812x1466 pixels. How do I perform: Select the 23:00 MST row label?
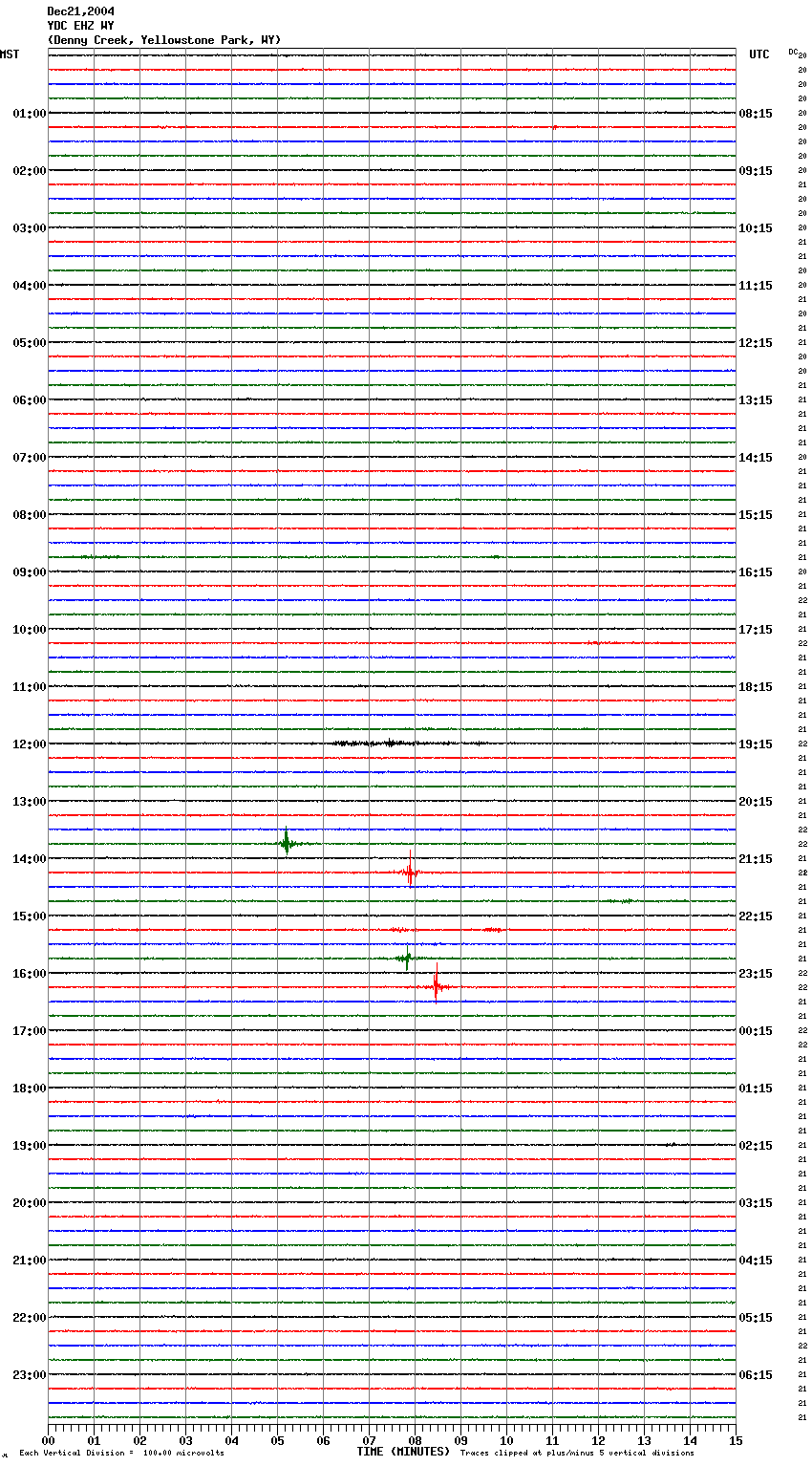tap(29, 1375)
